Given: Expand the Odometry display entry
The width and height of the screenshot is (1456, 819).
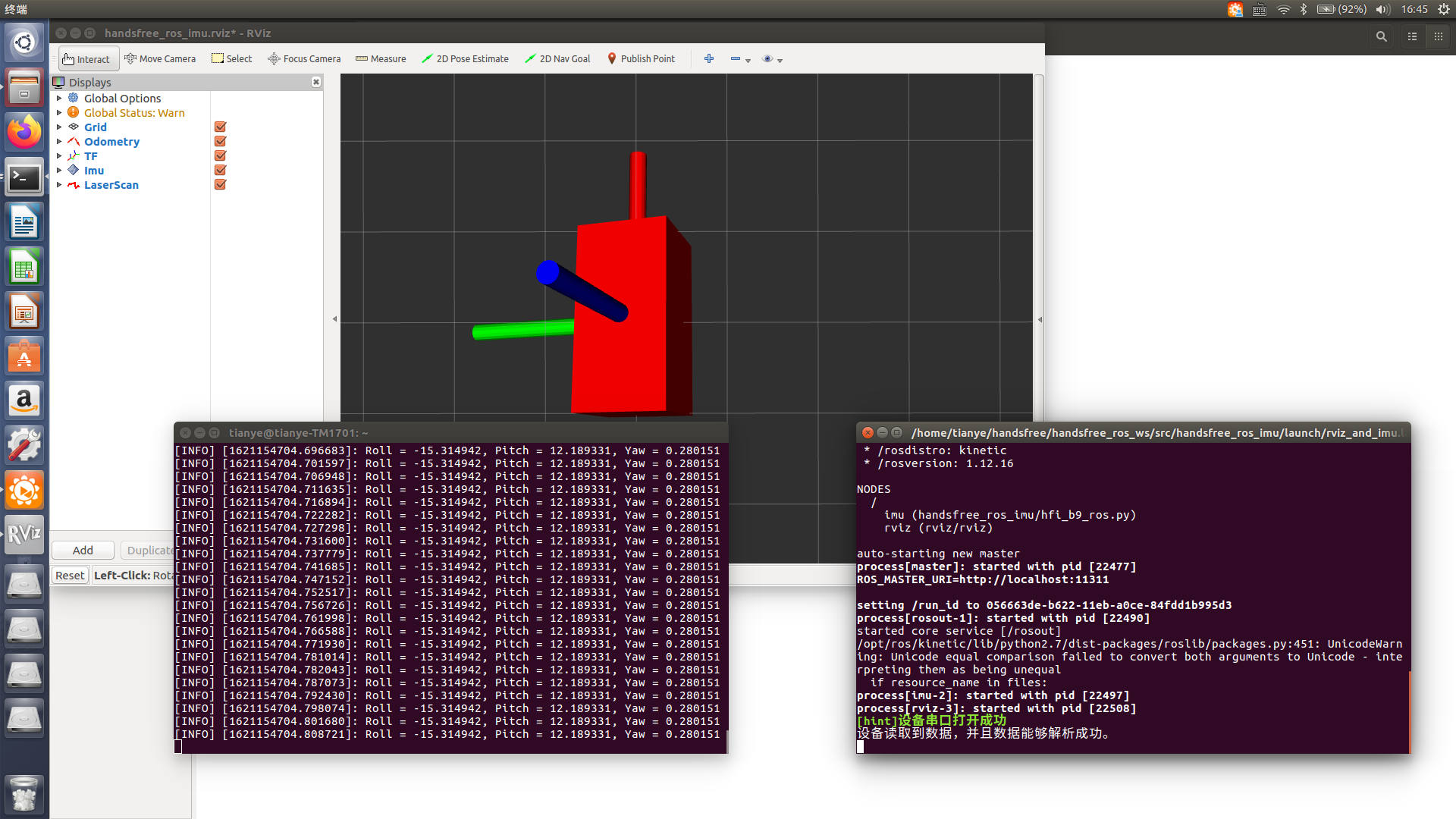Looking at the screenshot, I should [x=59, y=142].
